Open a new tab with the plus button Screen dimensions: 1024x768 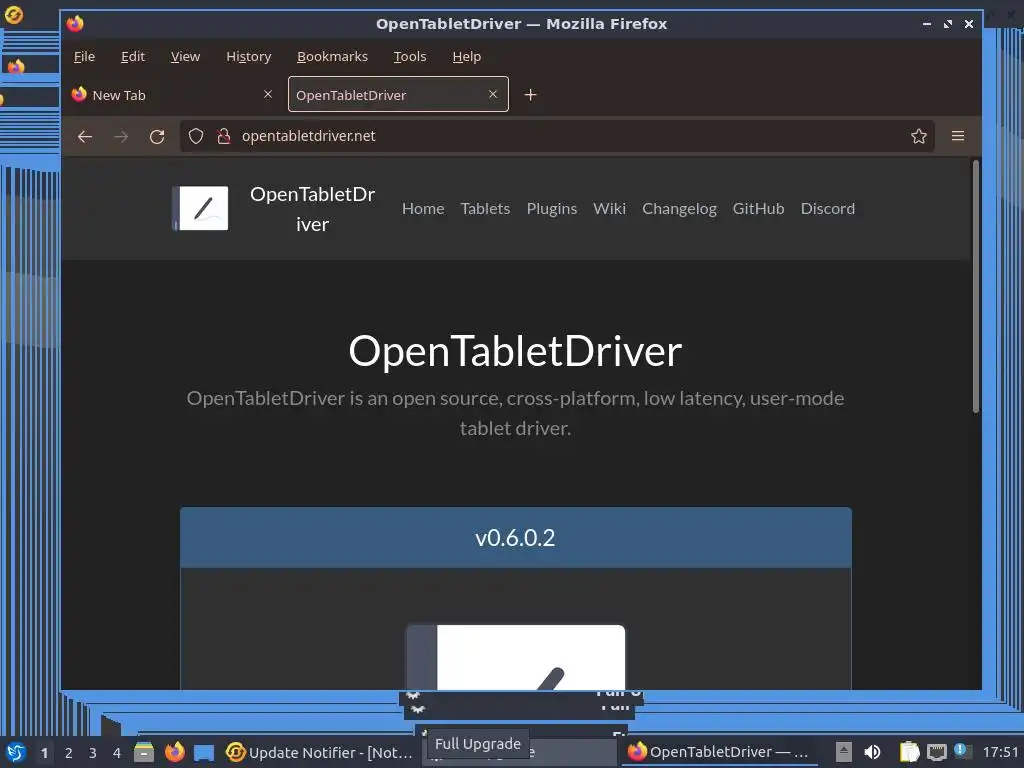(x=530, y=95)
